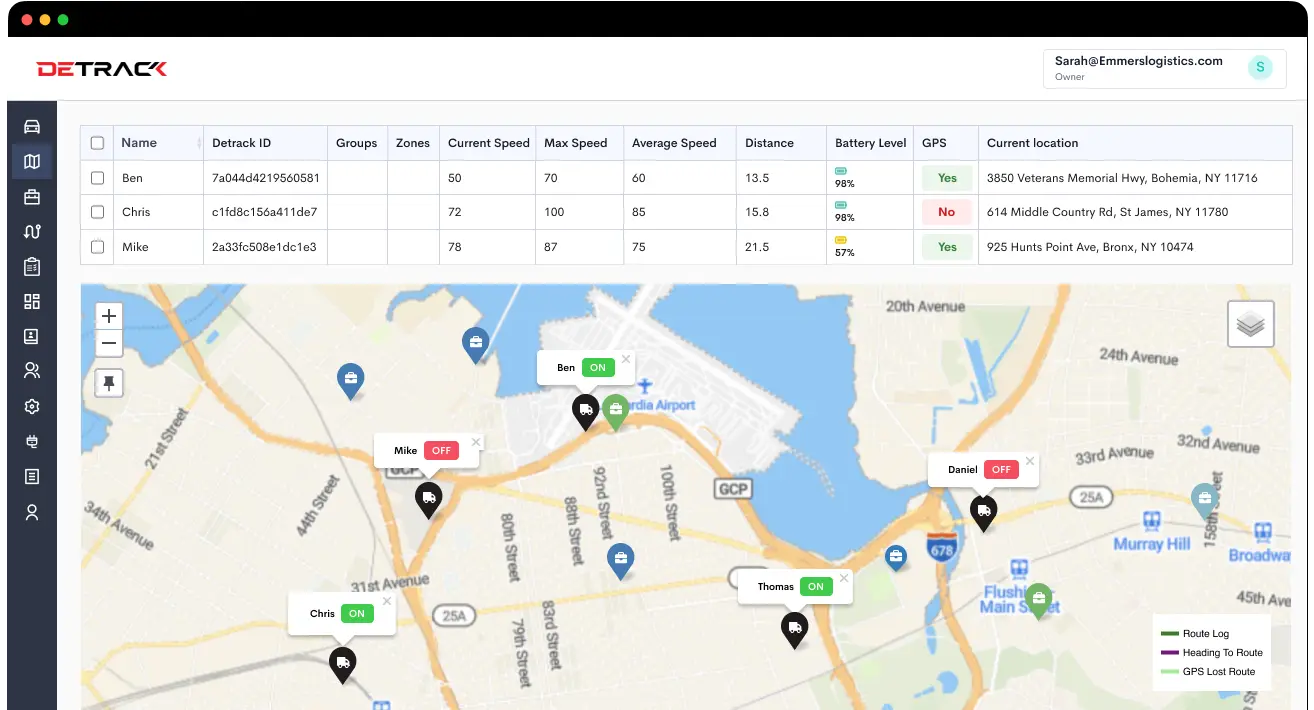Open the settings gear sidebar icon
1314x710 pixels.
coord(32,406)
